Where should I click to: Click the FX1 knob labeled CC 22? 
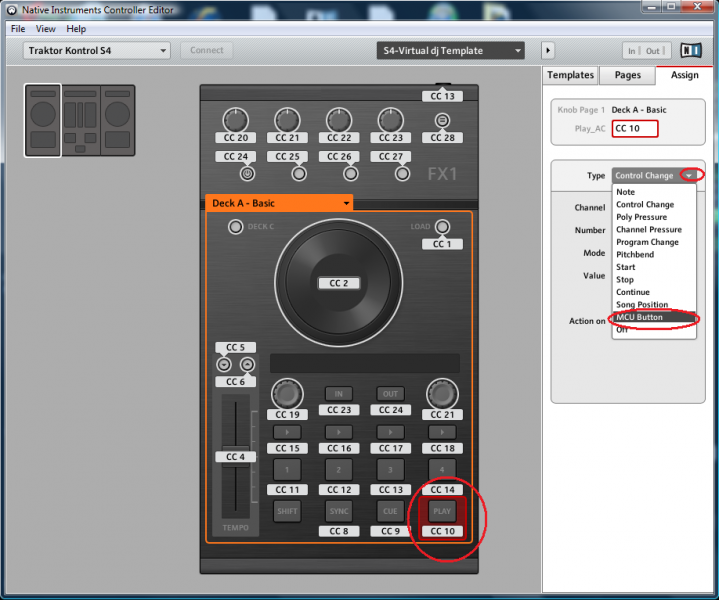[339, 121]
